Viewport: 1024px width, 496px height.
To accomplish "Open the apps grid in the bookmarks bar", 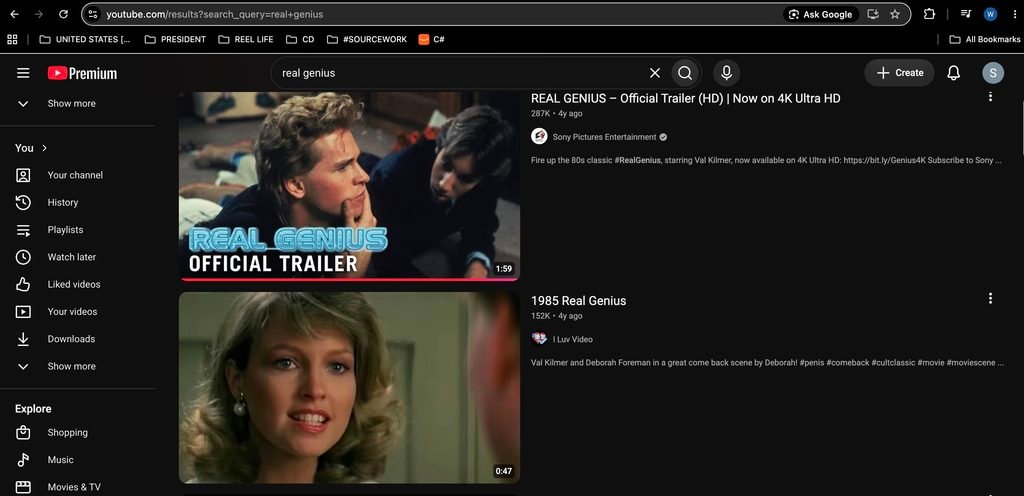I will point(12,39).
